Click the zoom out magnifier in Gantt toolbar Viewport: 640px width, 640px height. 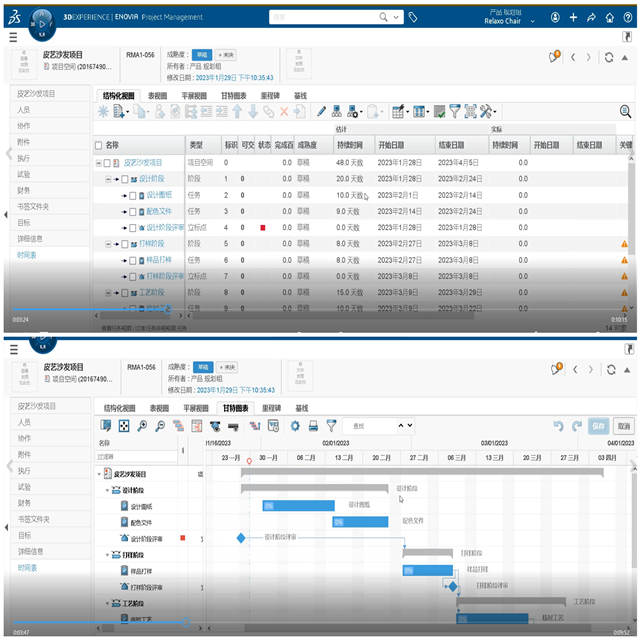[160, 426]
